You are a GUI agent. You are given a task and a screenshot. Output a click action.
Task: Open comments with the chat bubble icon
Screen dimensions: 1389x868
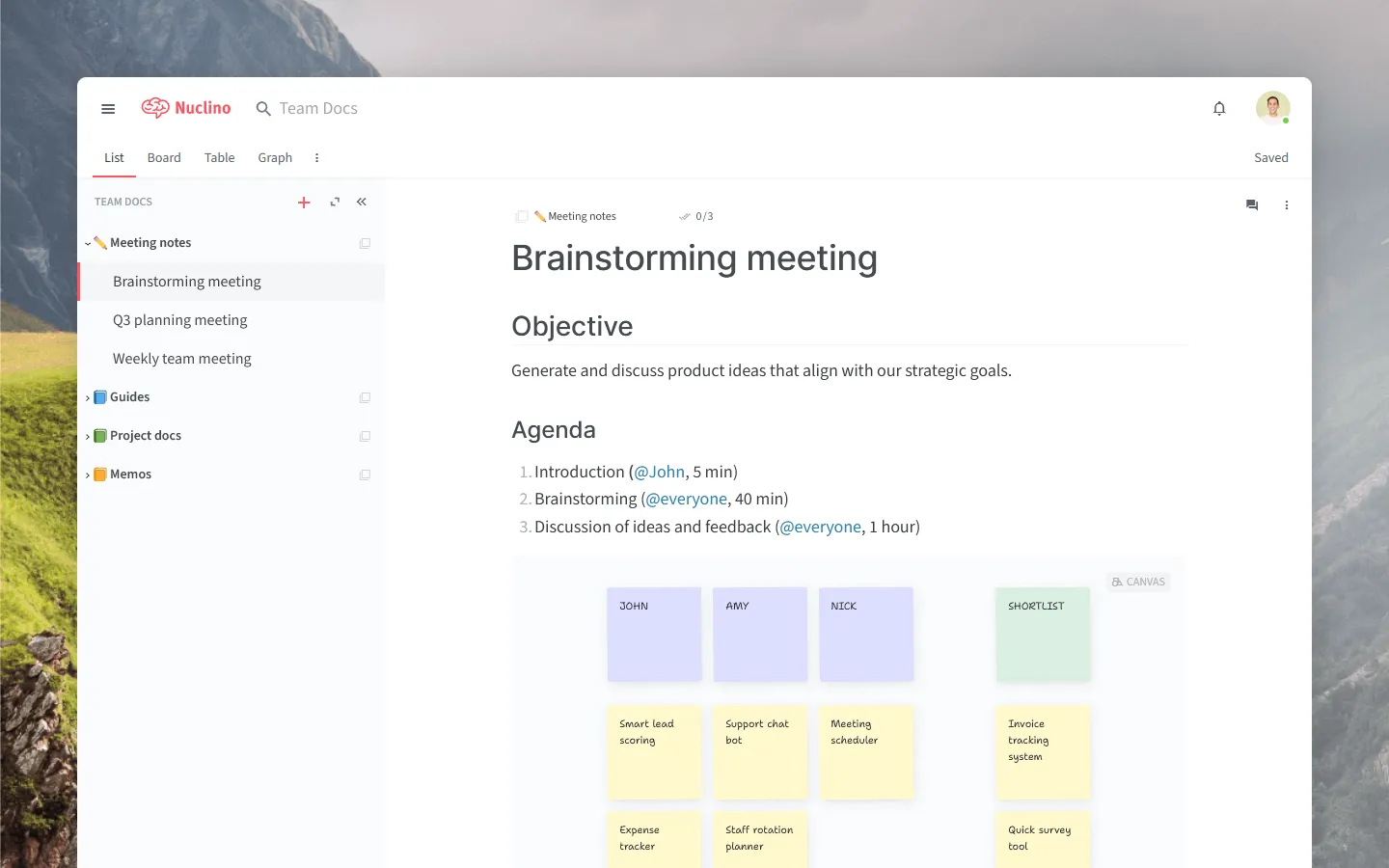tap(1251, 204)
